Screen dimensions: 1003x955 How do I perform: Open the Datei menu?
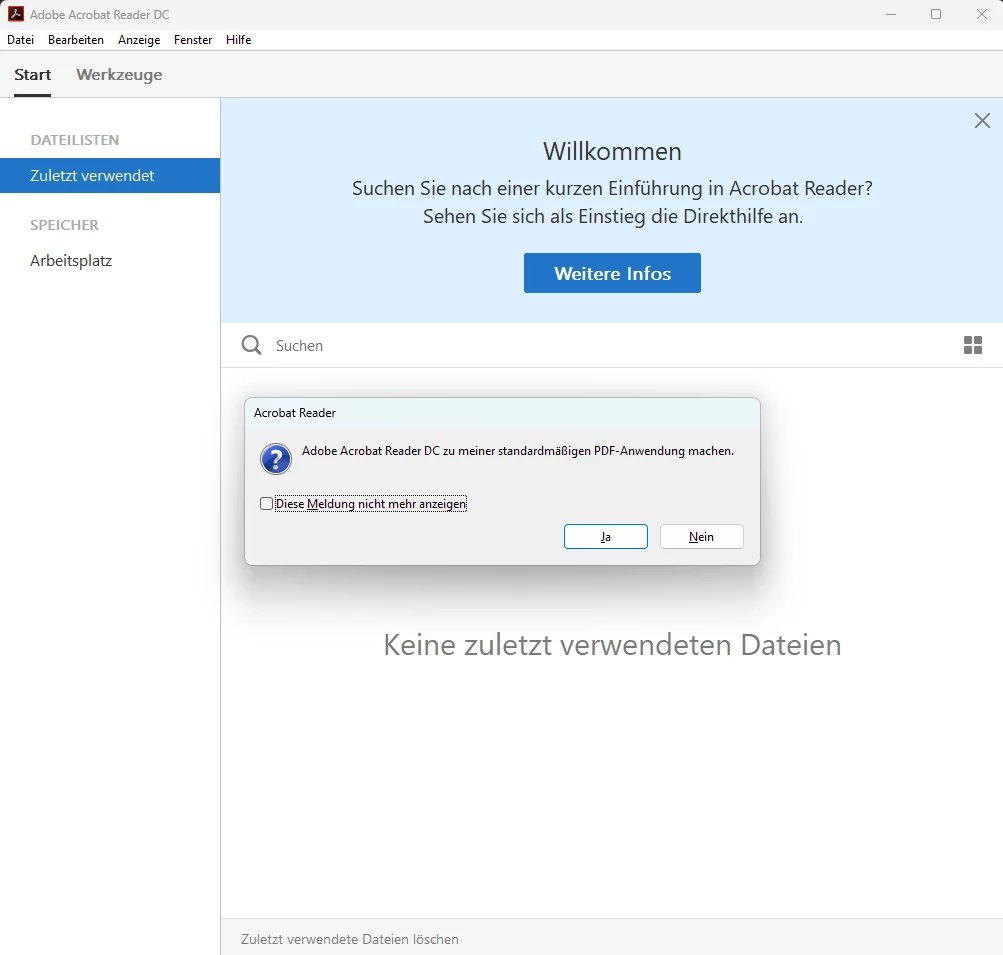coord(20,40)
